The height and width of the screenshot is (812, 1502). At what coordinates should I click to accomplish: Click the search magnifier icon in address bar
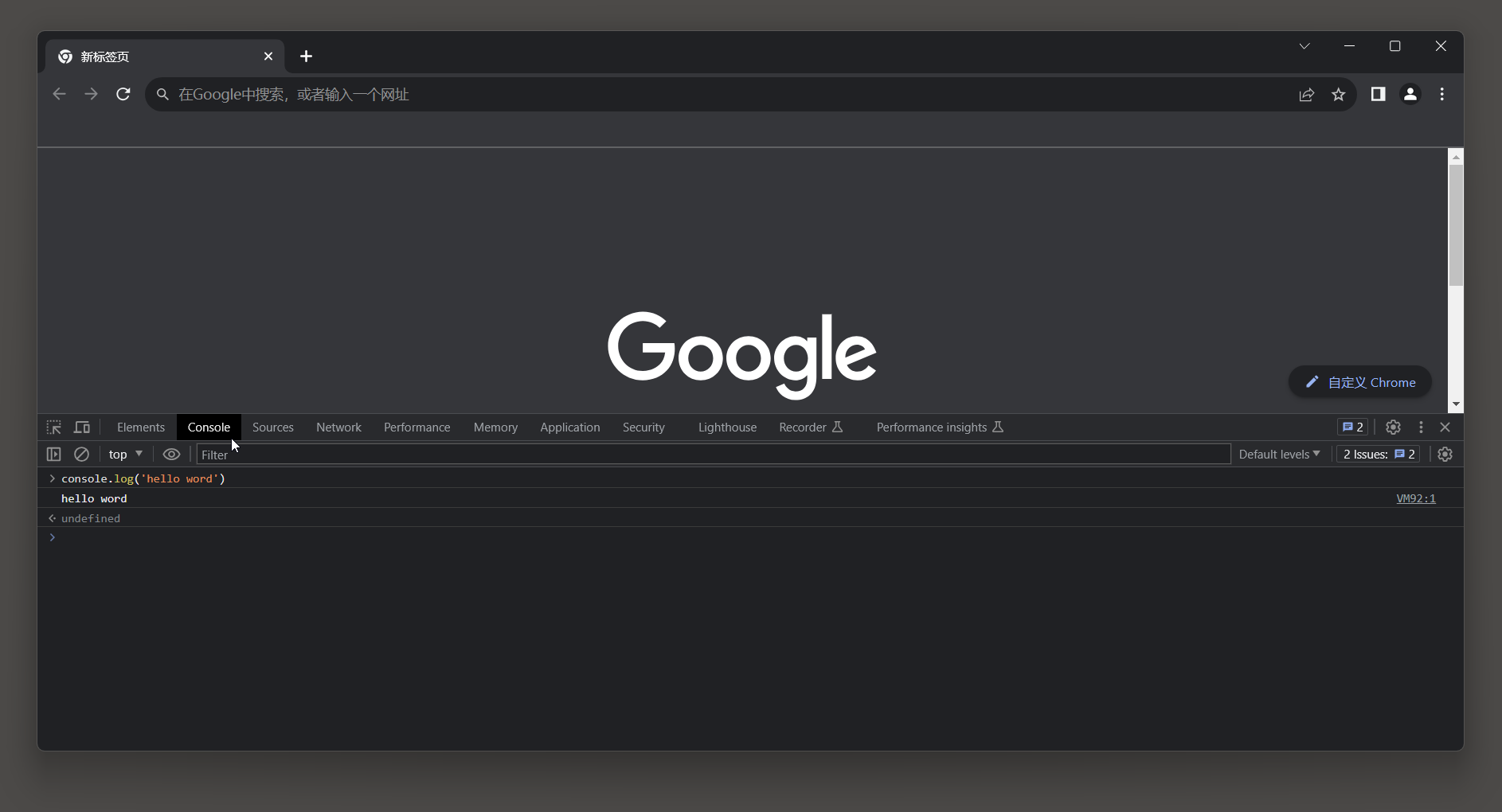[162, 95]
